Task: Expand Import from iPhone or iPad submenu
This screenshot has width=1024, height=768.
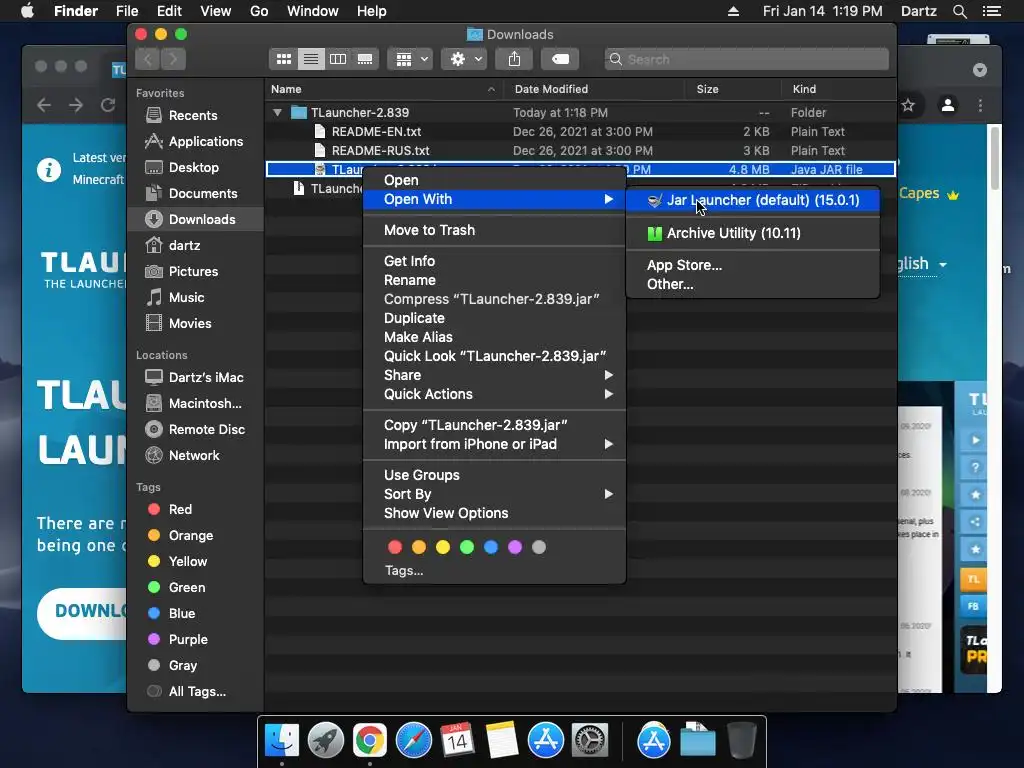Action: (x=494, y=444)
